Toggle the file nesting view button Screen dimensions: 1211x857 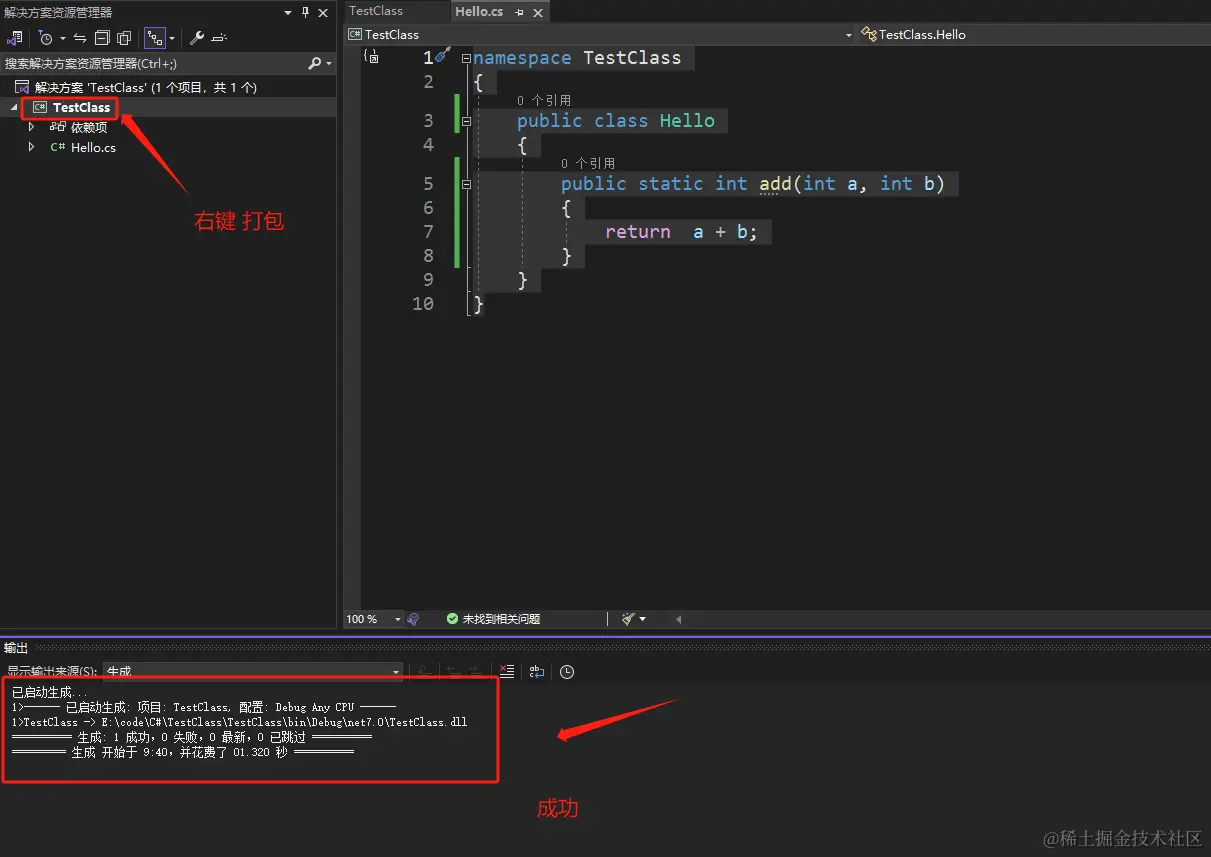[154, 38]
